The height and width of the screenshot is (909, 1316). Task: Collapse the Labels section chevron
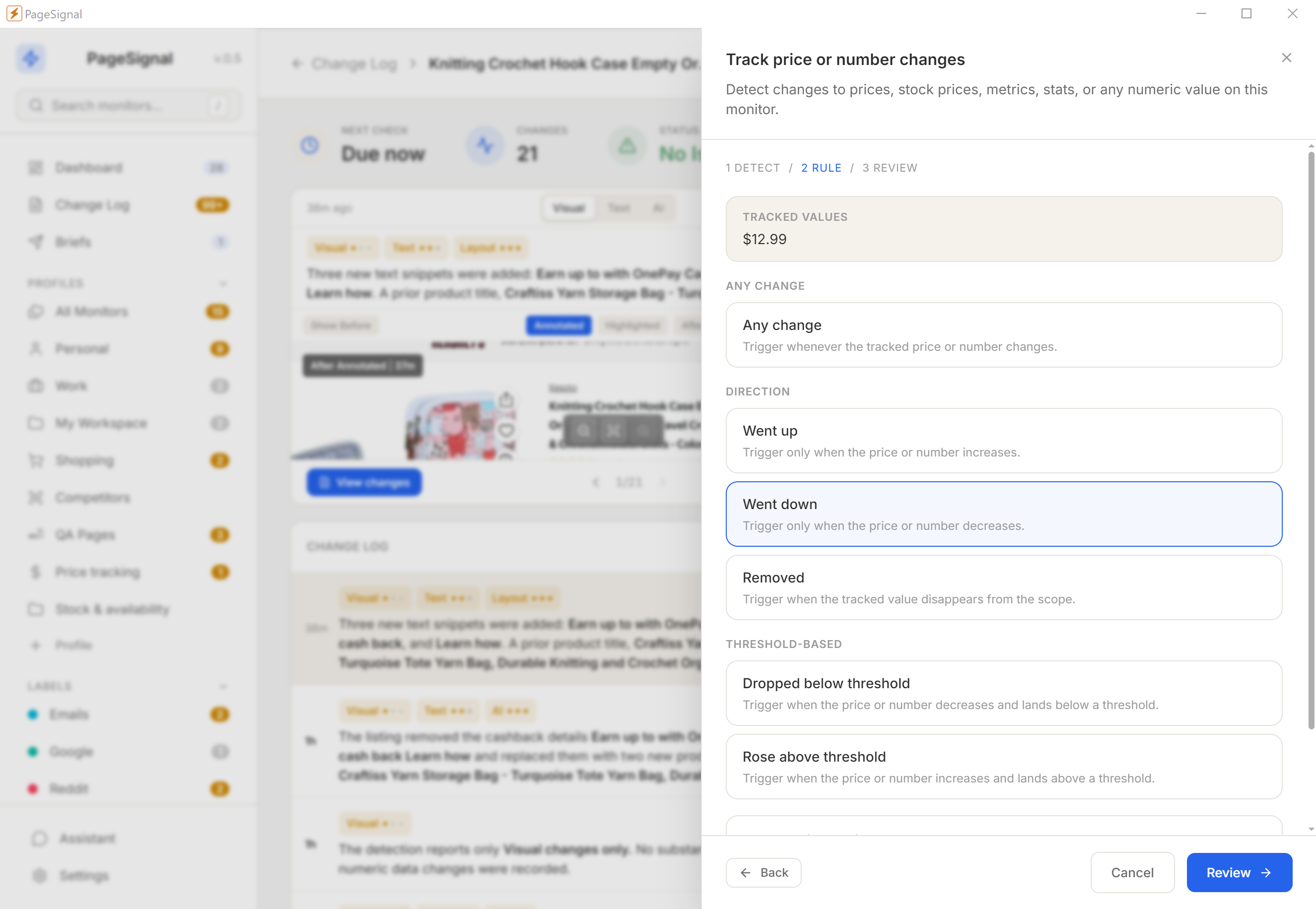(x=223, y=686)
